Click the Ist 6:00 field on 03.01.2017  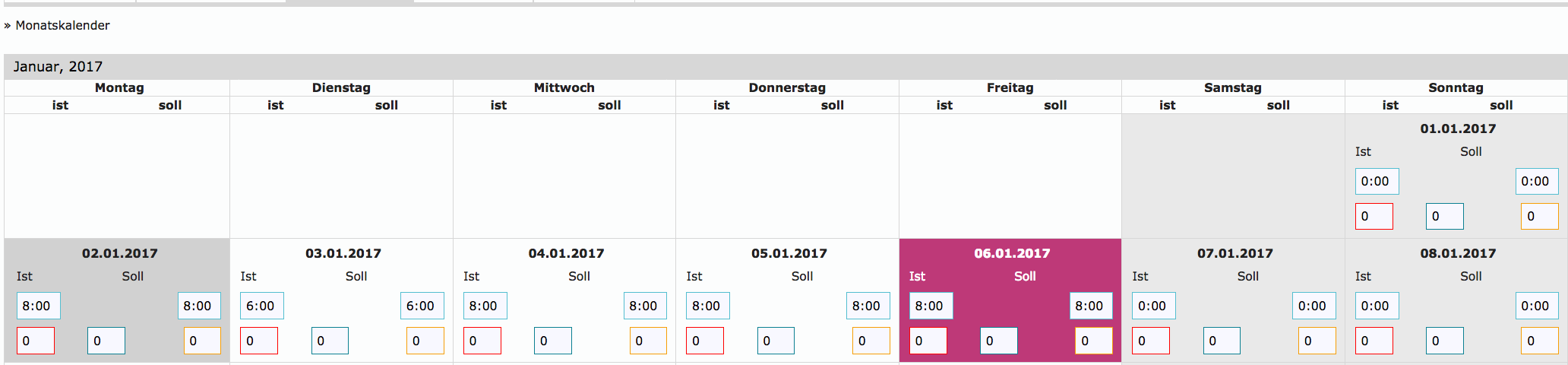[x=261, y=306]
